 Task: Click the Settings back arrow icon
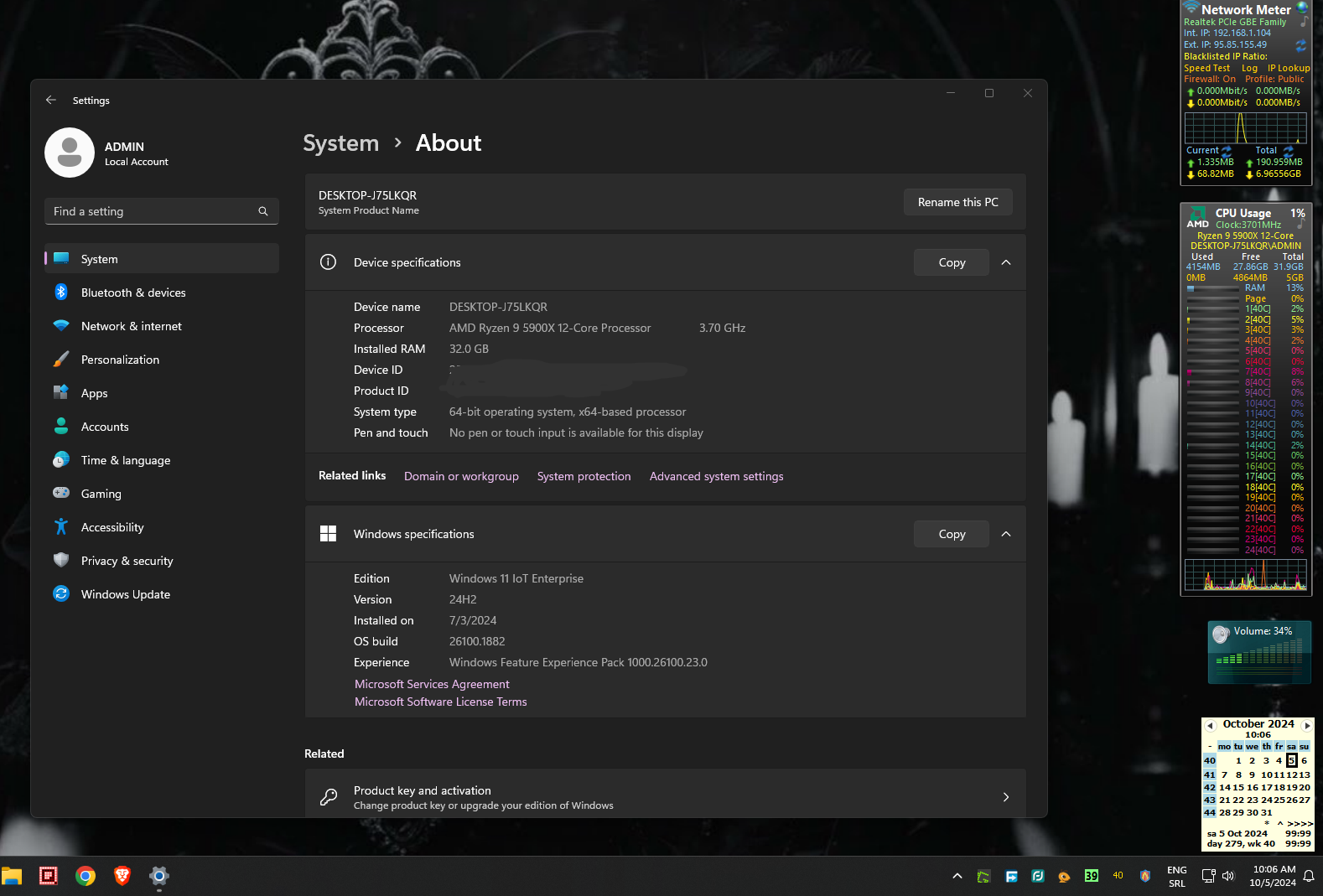(51, 100)
